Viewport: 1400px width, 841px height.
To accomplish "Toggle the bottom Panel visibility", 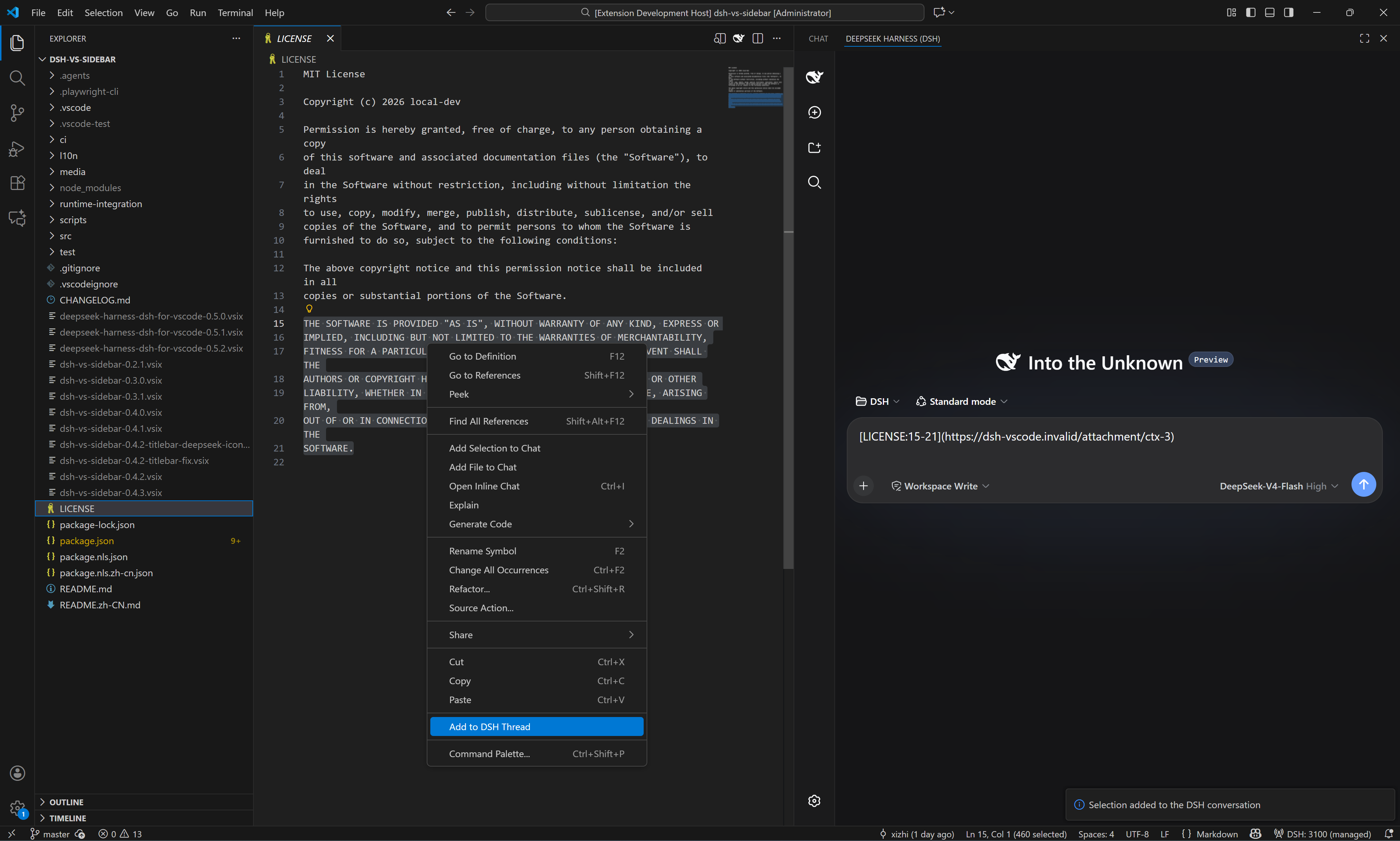I will click(x=1270, y=12).
